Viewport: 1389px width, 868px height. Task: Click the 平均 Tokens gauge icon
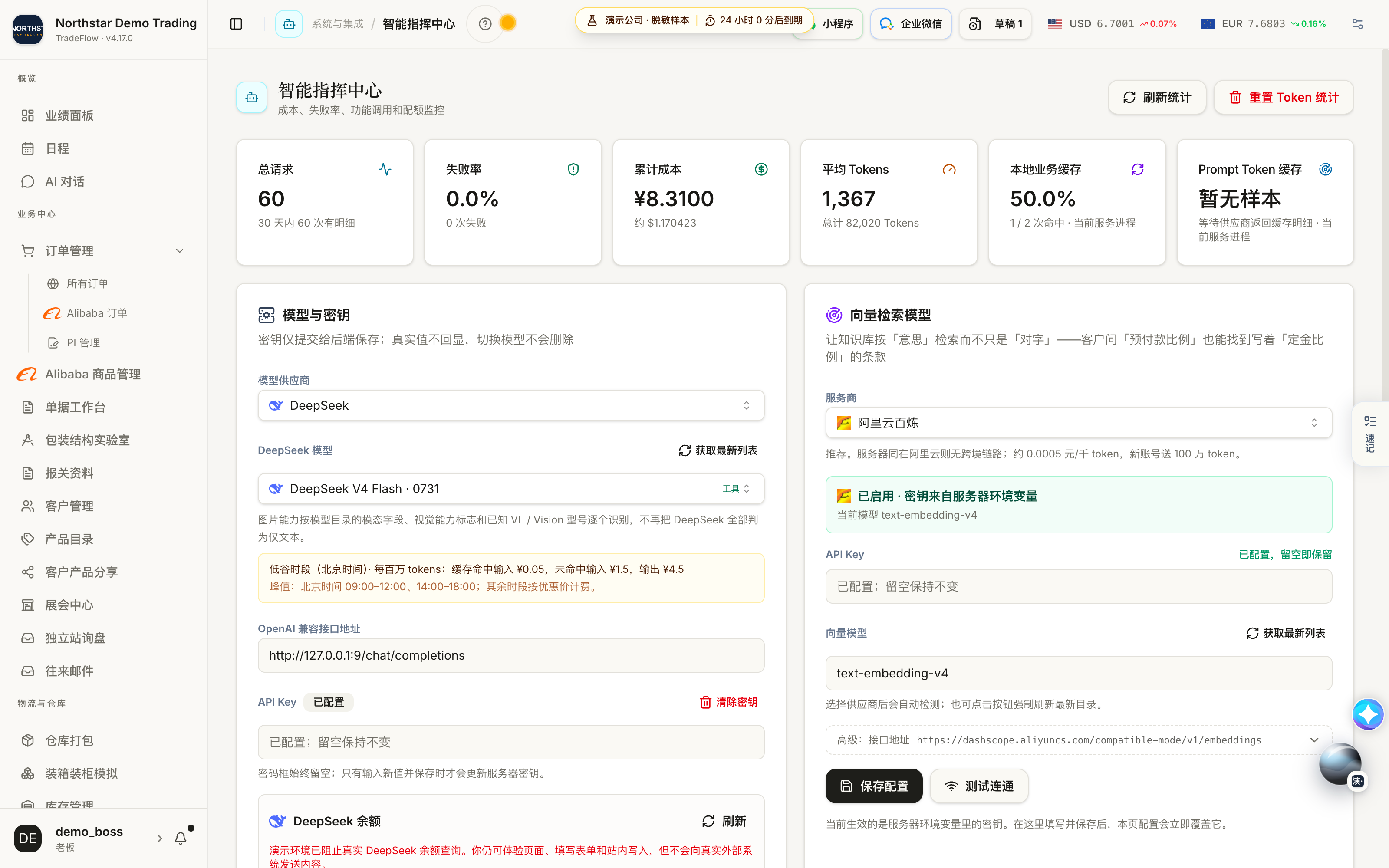point(949,169)
